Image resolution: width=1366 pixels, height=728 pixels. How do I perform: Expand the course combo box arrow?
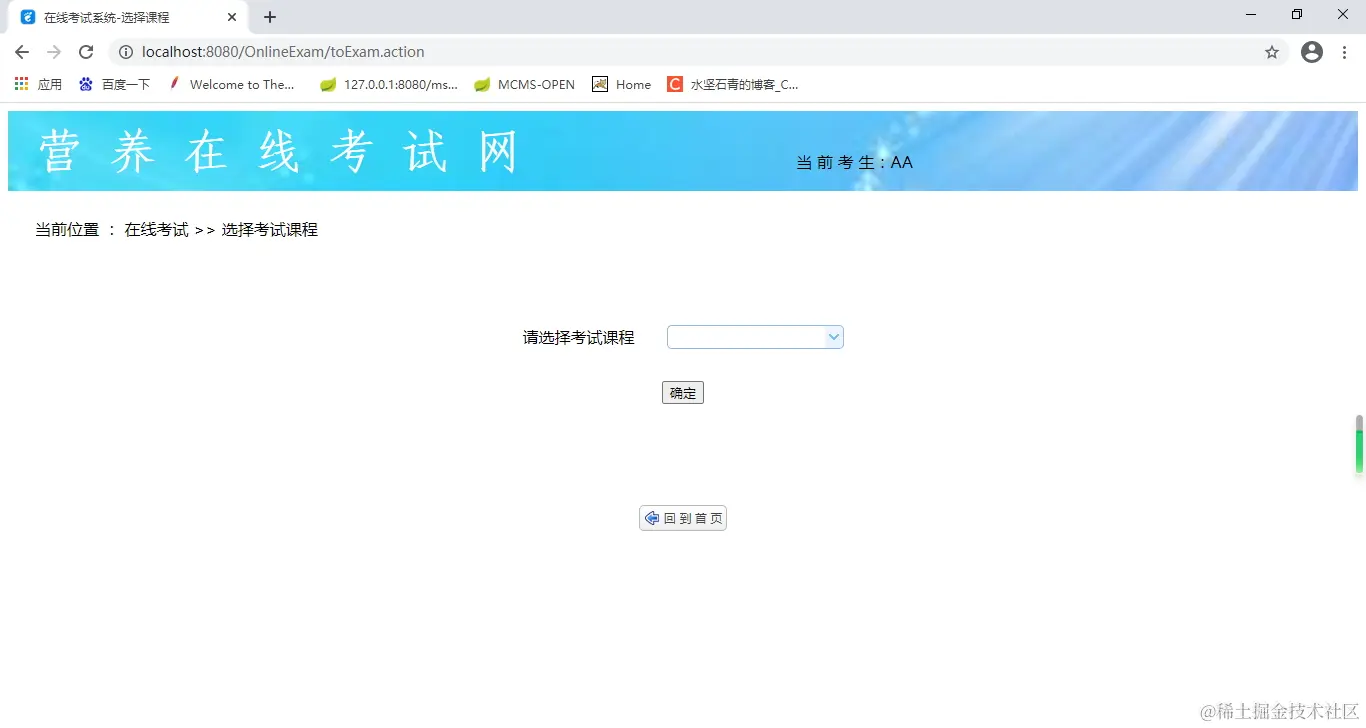point(833,337)
